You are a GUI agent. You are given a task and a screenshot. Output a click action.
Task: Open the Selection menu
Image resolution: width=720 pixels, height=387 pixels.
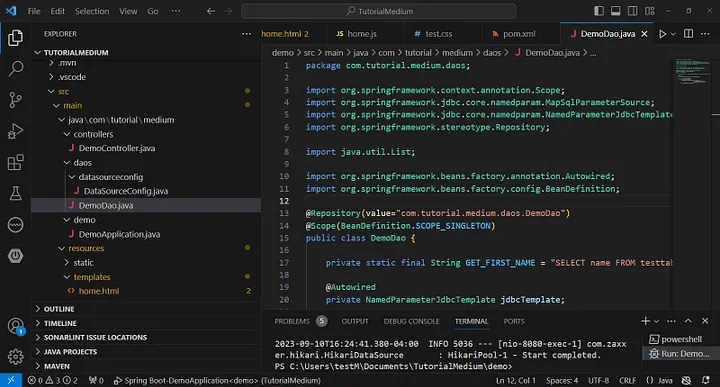click(92, 11)
